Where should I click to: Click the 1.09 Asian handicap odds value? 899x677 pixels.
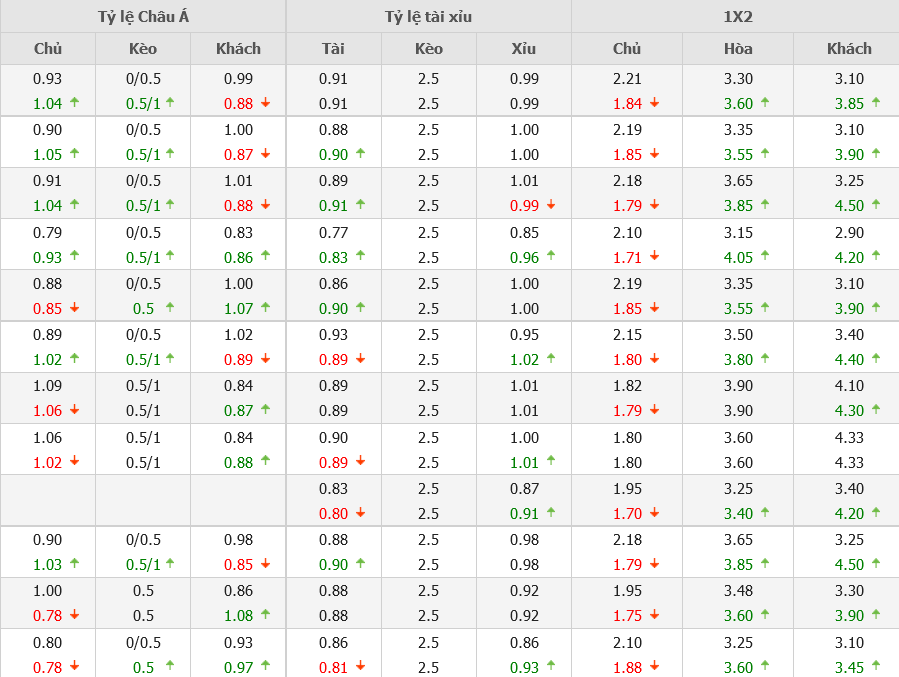tap(47, 385)
